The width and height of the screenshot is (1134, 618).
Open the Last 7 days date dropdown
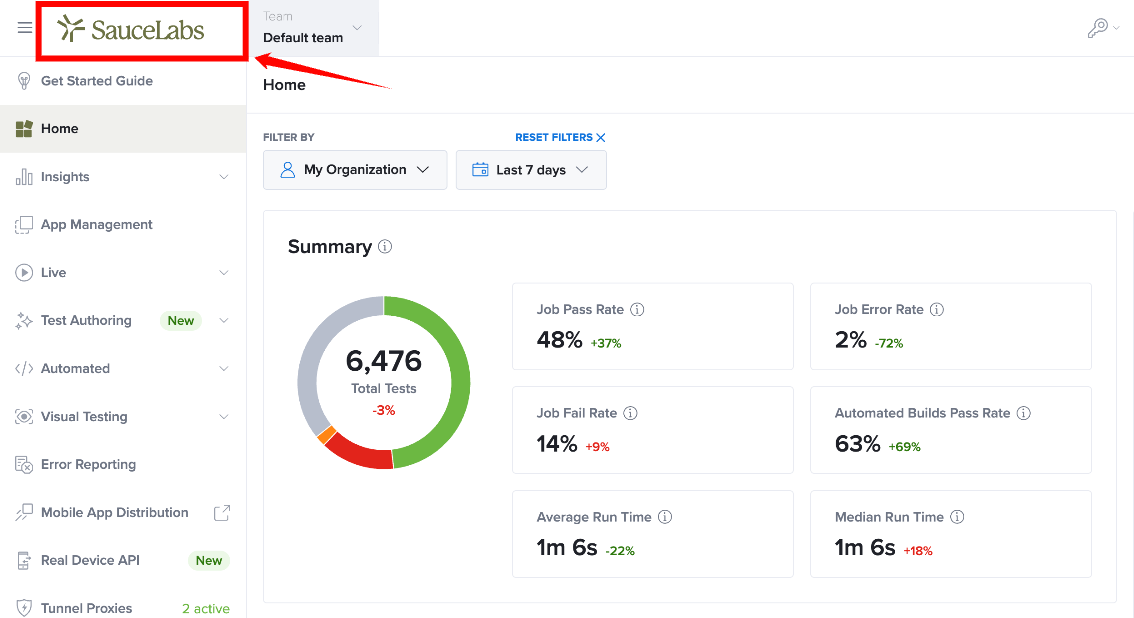(x=531, y=170)
